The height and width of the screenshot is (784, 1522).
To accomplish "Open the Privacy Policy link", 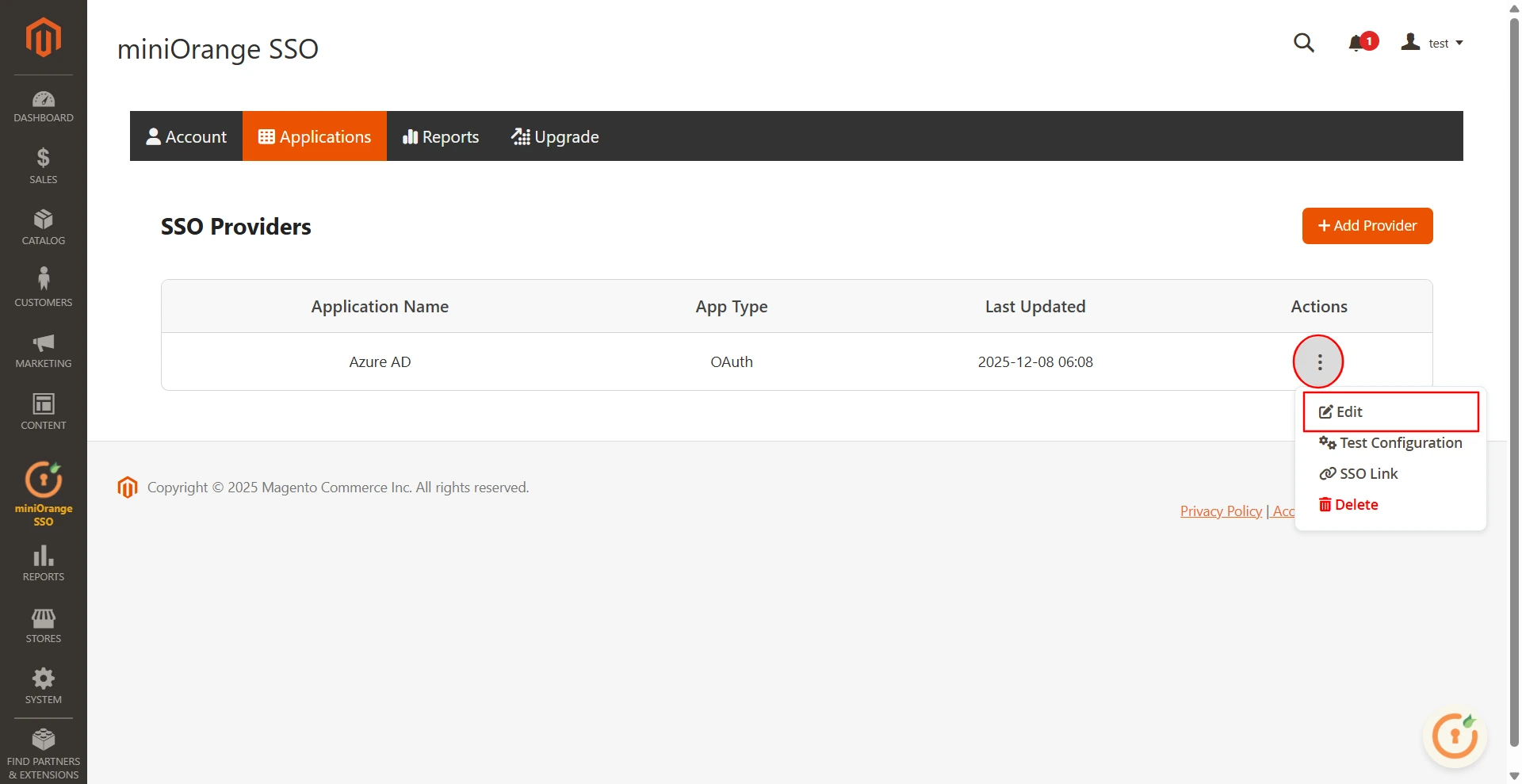I will pos(1221,511).
